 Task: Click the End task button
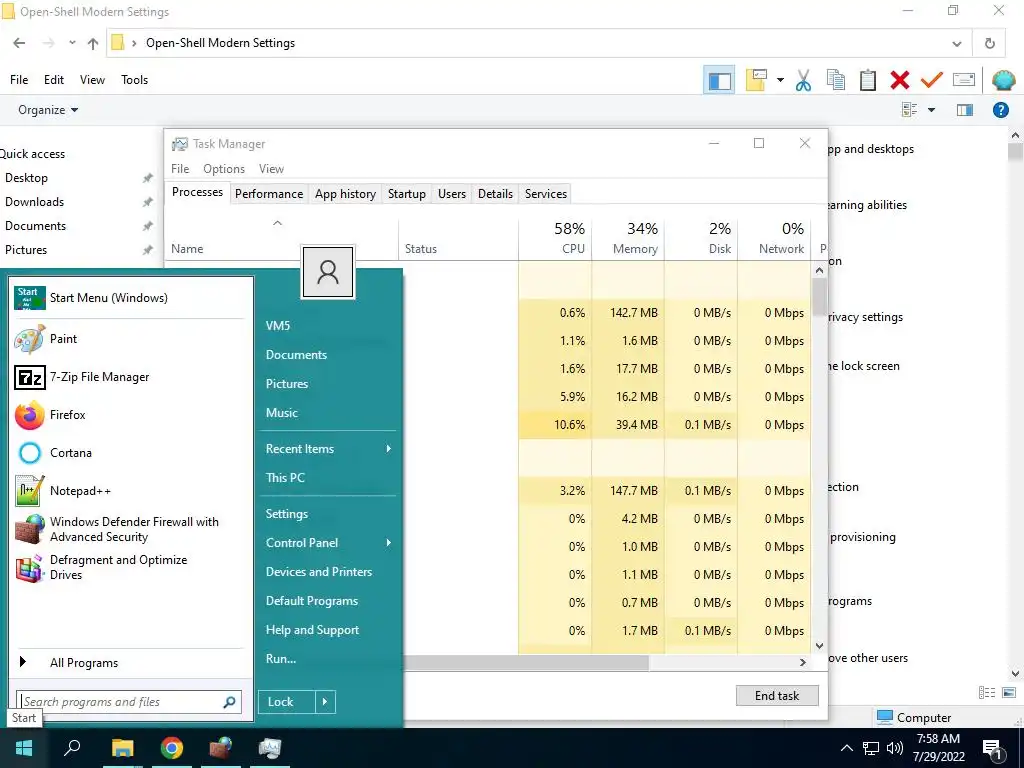[776, 696]
